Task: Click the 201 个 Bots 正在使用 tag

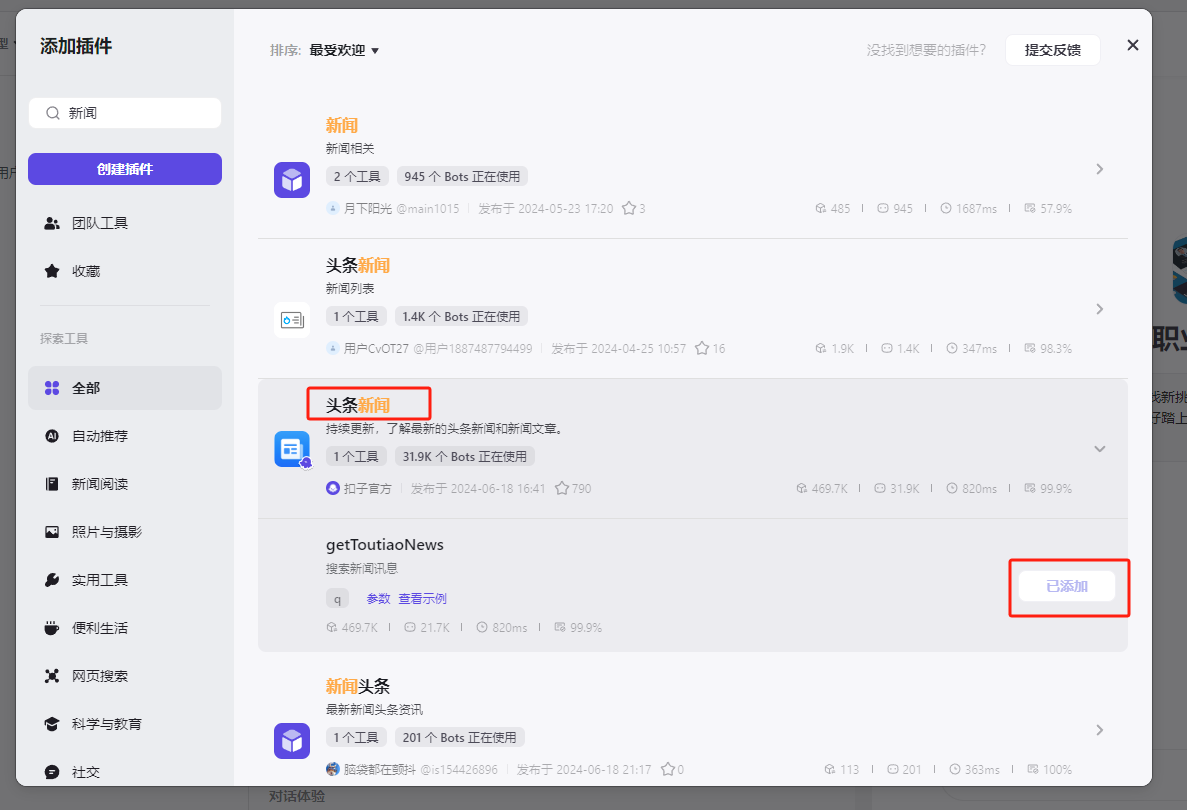Action: (x=460, y=737)
